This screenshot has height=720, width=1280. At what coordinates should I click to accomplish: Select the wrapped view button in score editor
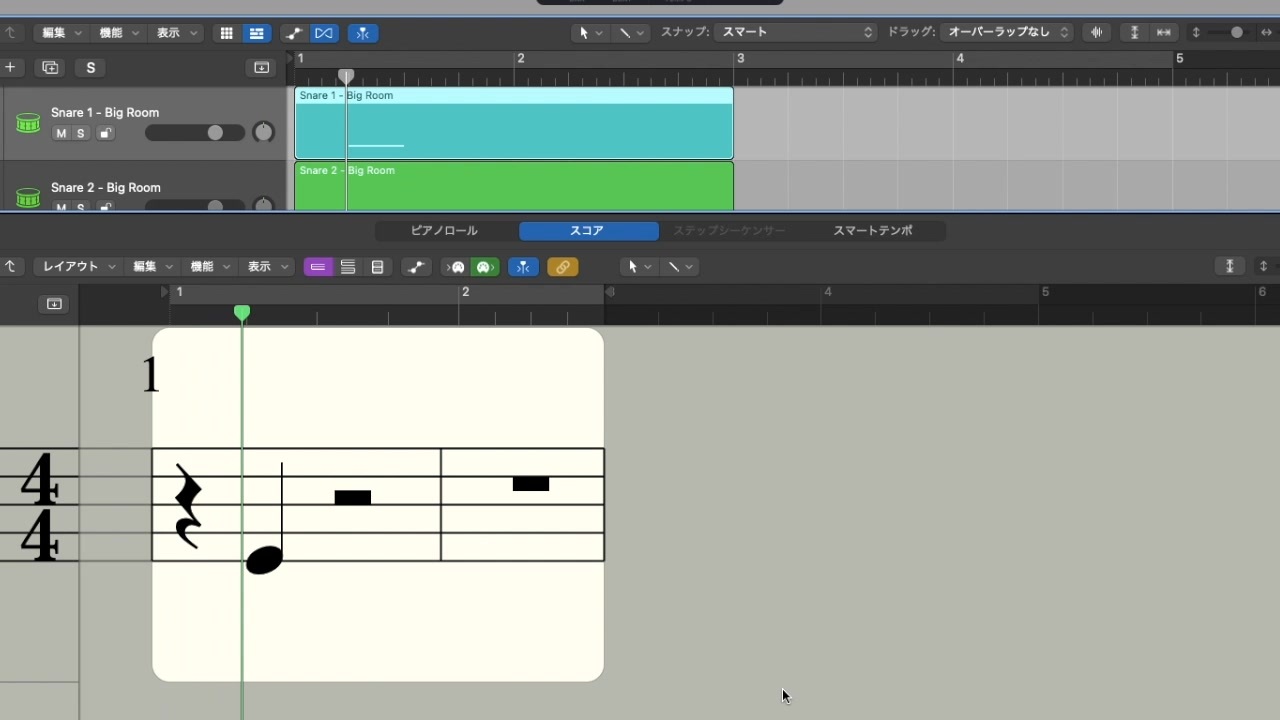[348, 267]
